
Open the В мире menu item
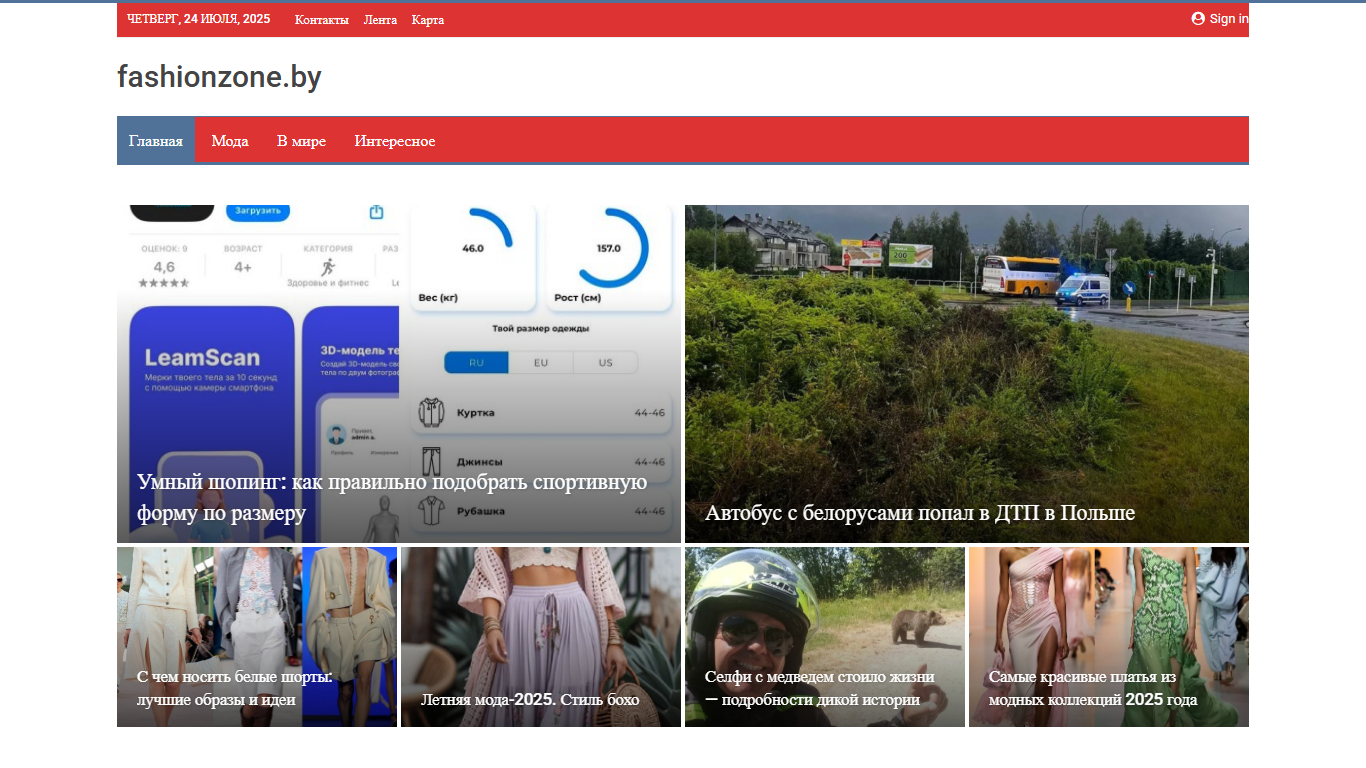[x=301, y=141]
